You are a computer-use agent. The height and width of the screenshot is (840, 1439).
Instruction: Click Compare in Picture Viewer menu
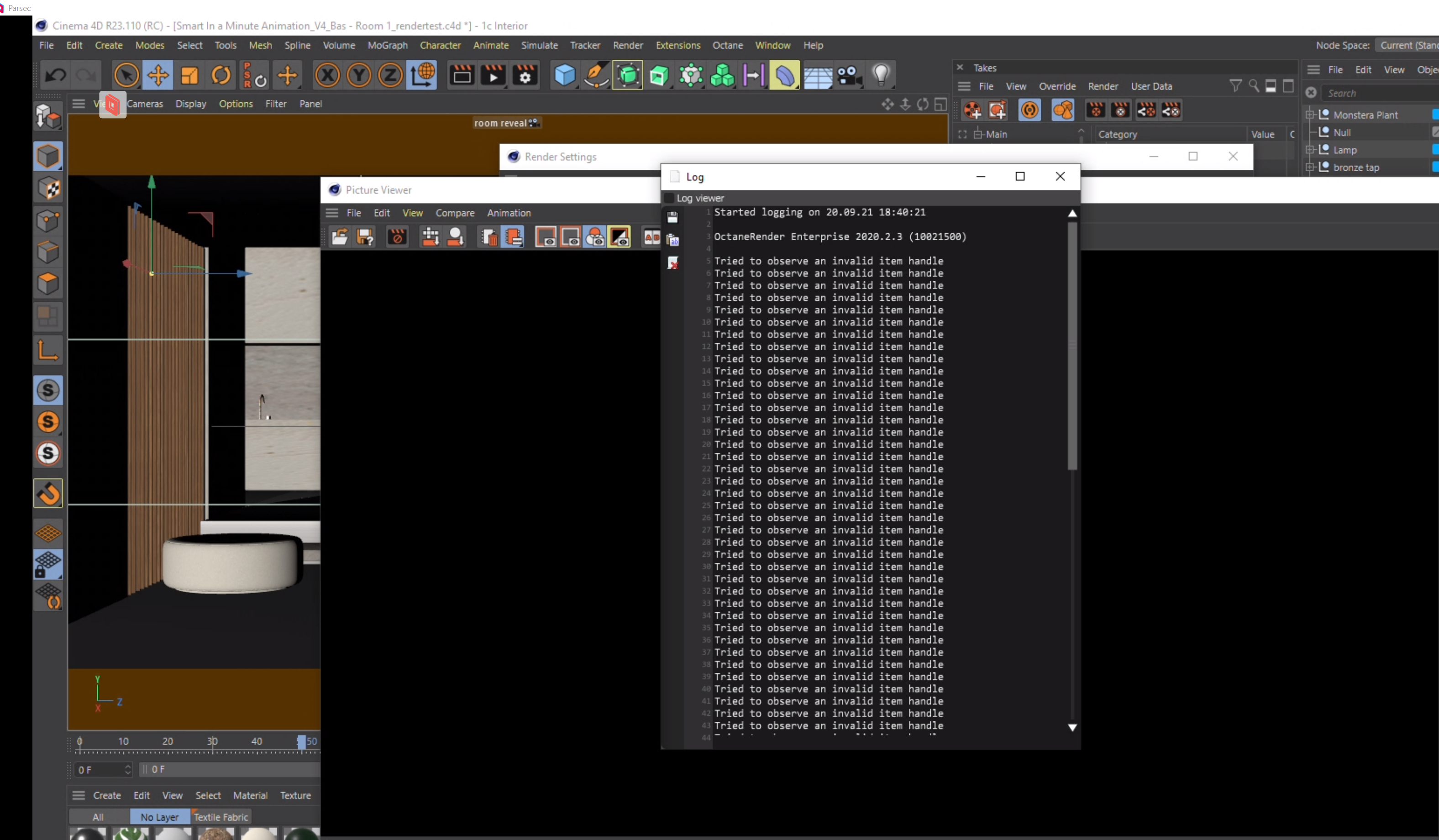click(455, 213)
